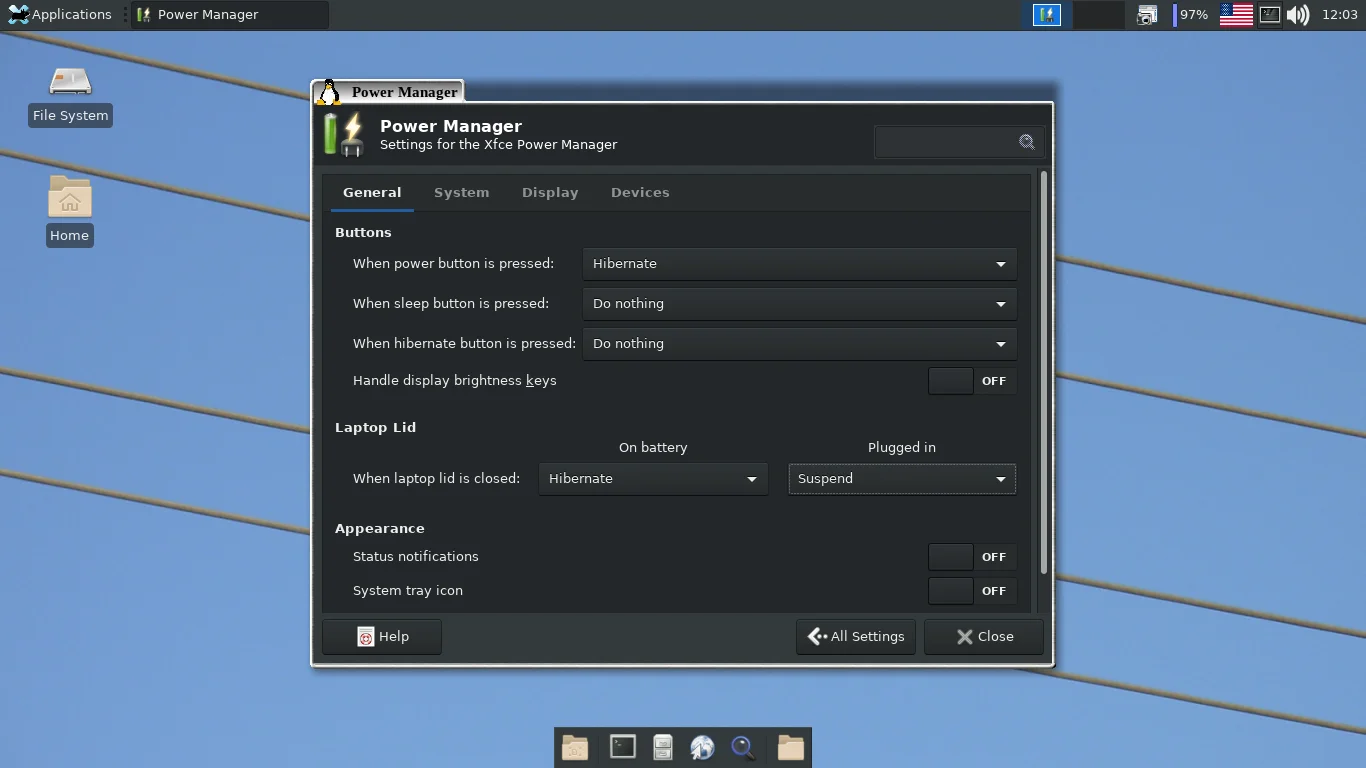This screenshot has width=1366, height=768.
Task: Click the settings search input field
Action: coord(946,142)
